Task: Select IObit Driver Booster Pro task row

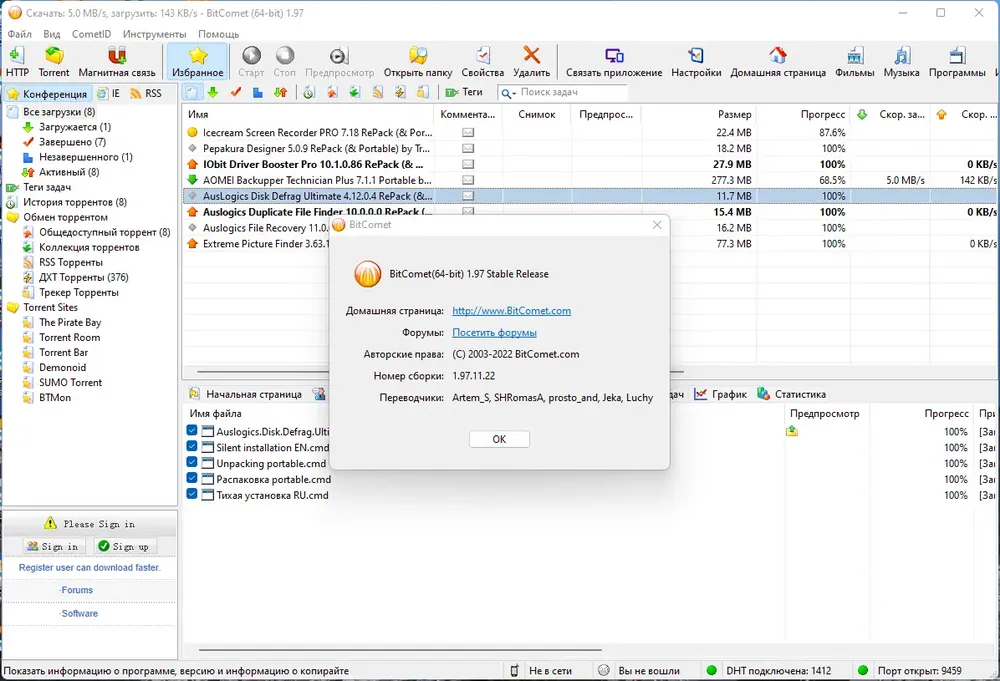Action: tap(590, 164)
